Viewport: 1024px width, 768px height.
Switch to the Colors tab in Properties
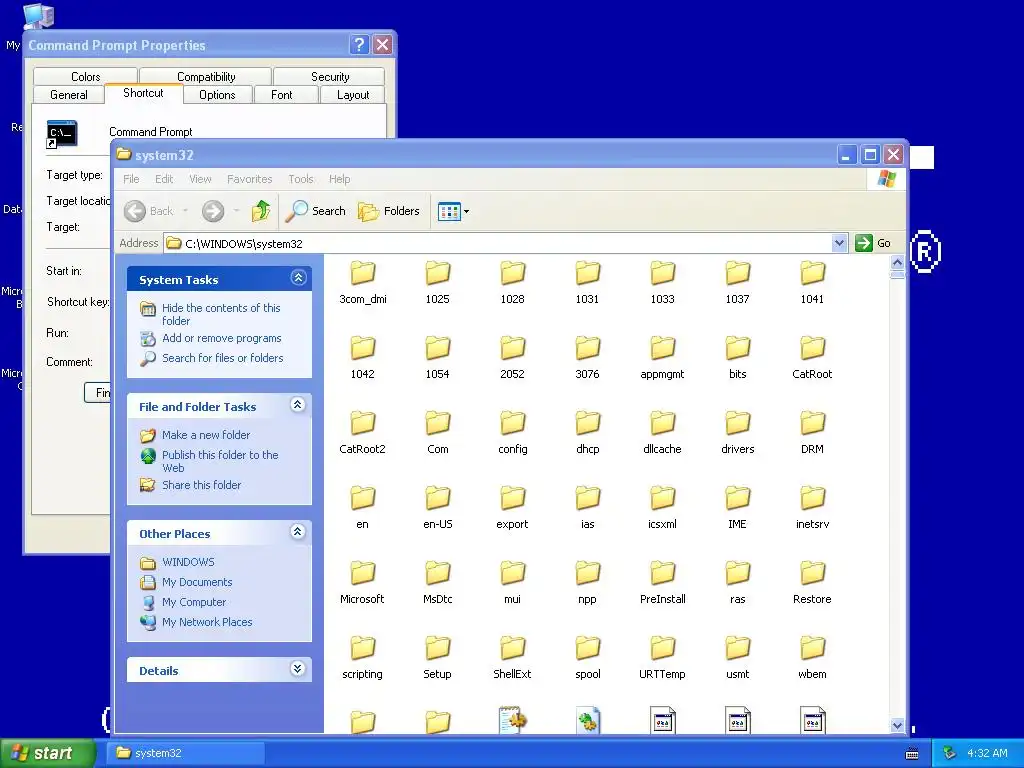[86, 76]
